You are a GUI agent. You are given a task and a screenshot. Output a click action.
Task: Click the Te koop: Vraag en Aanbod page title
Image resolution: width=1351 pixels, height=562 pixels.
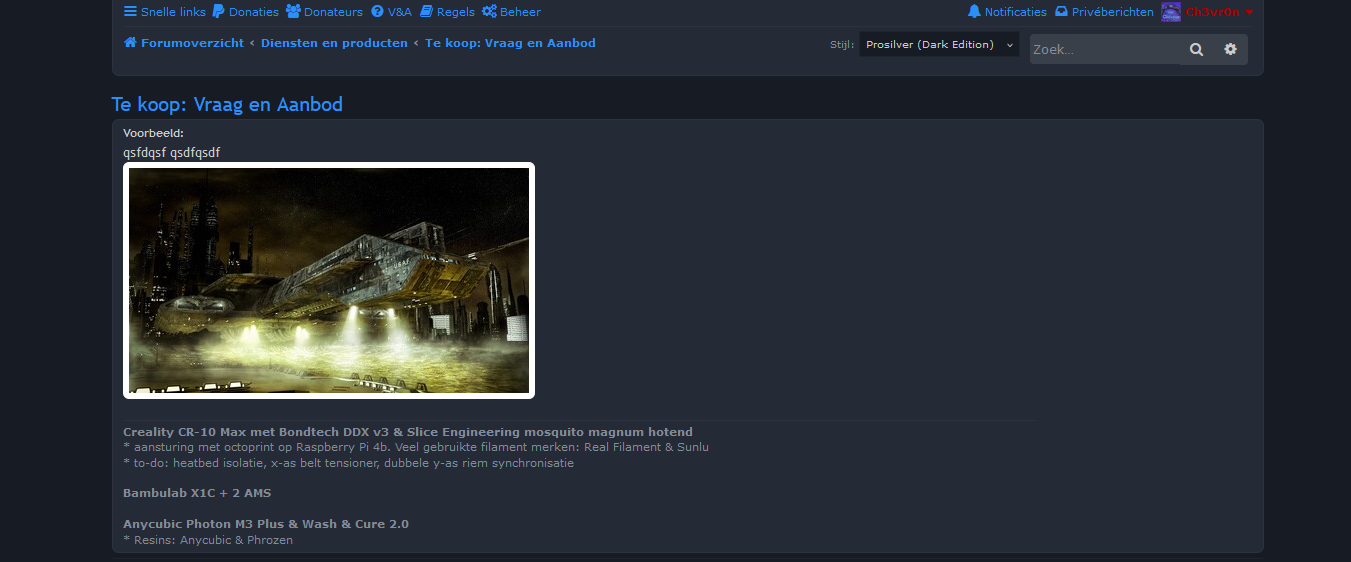point(227,105)
